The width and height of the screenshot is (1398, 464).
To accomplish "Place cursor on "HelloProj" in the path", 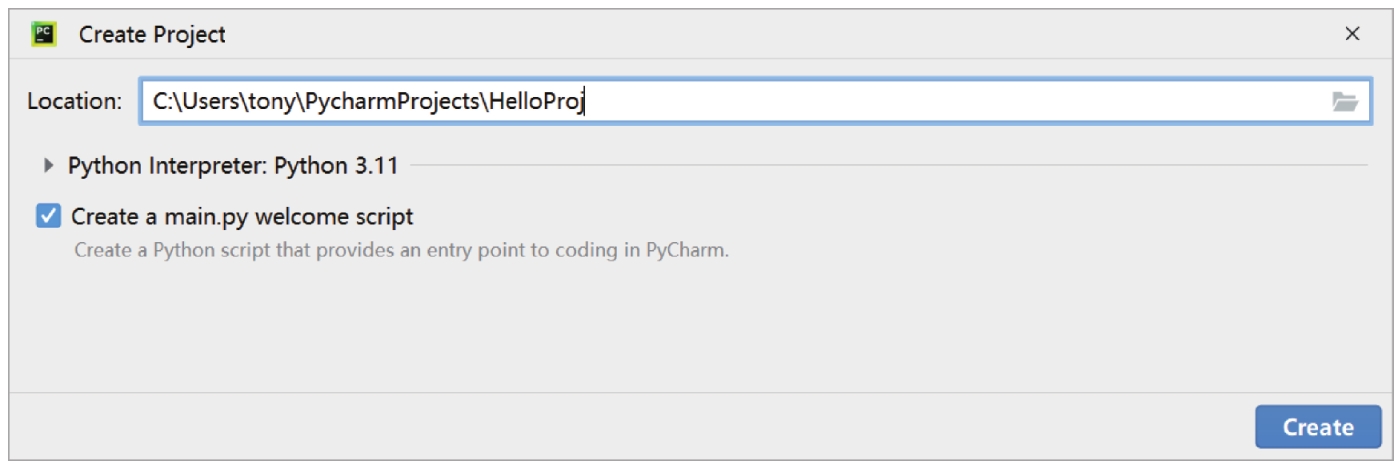I will tap(535, 101).
